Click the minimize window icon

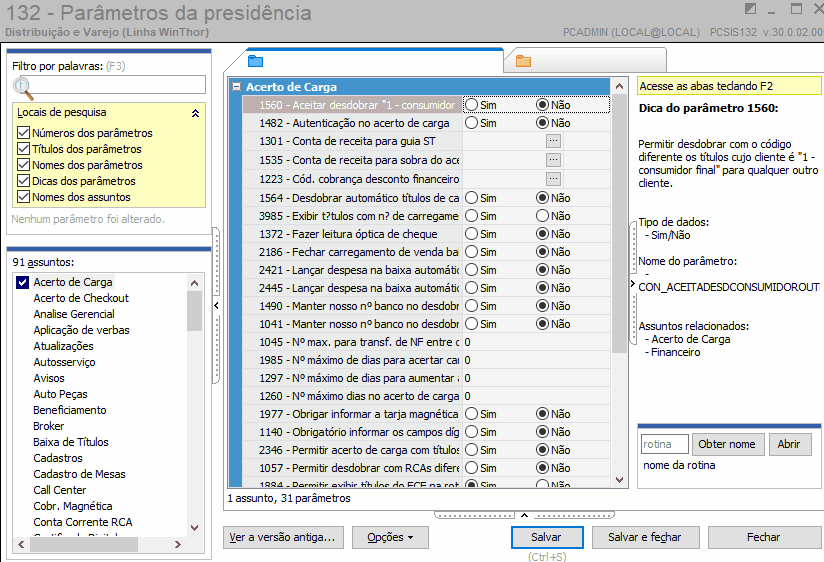click(771, 11)
